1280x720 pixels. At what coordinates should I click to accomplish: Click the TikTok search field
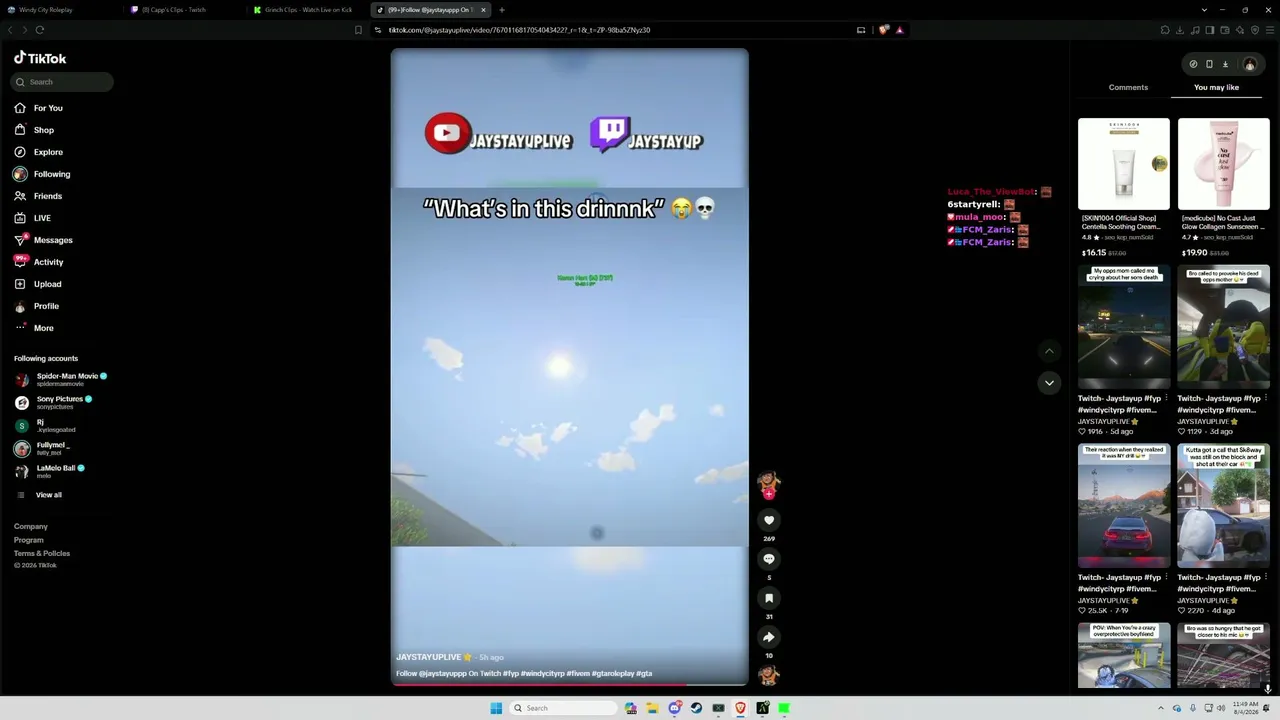click(64, 82)
